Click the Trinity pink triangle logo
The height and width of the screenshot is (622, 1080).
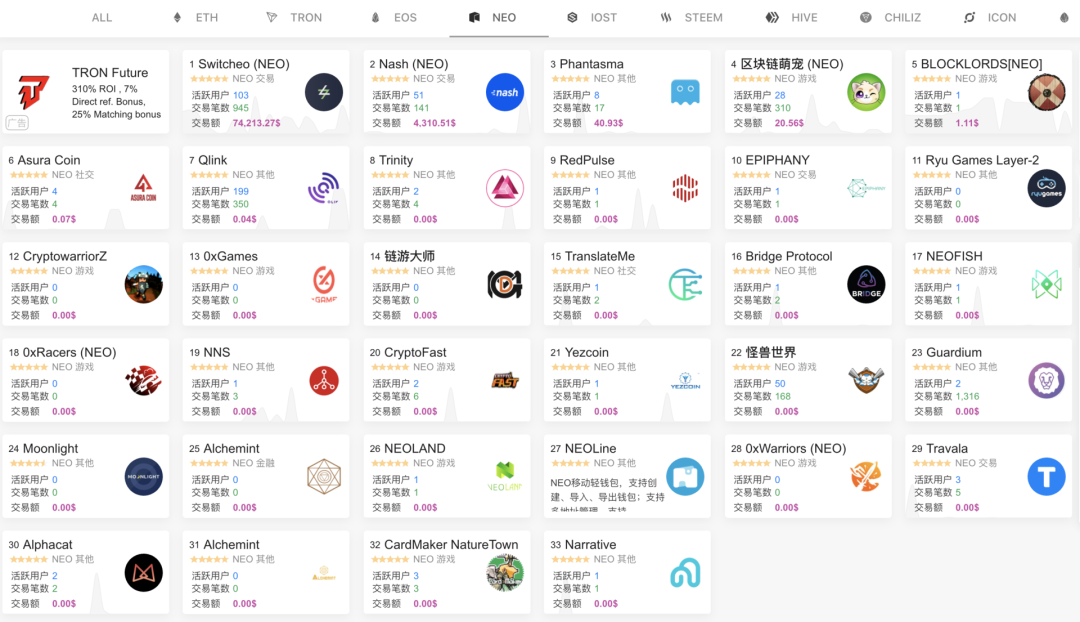coord(504,188)
